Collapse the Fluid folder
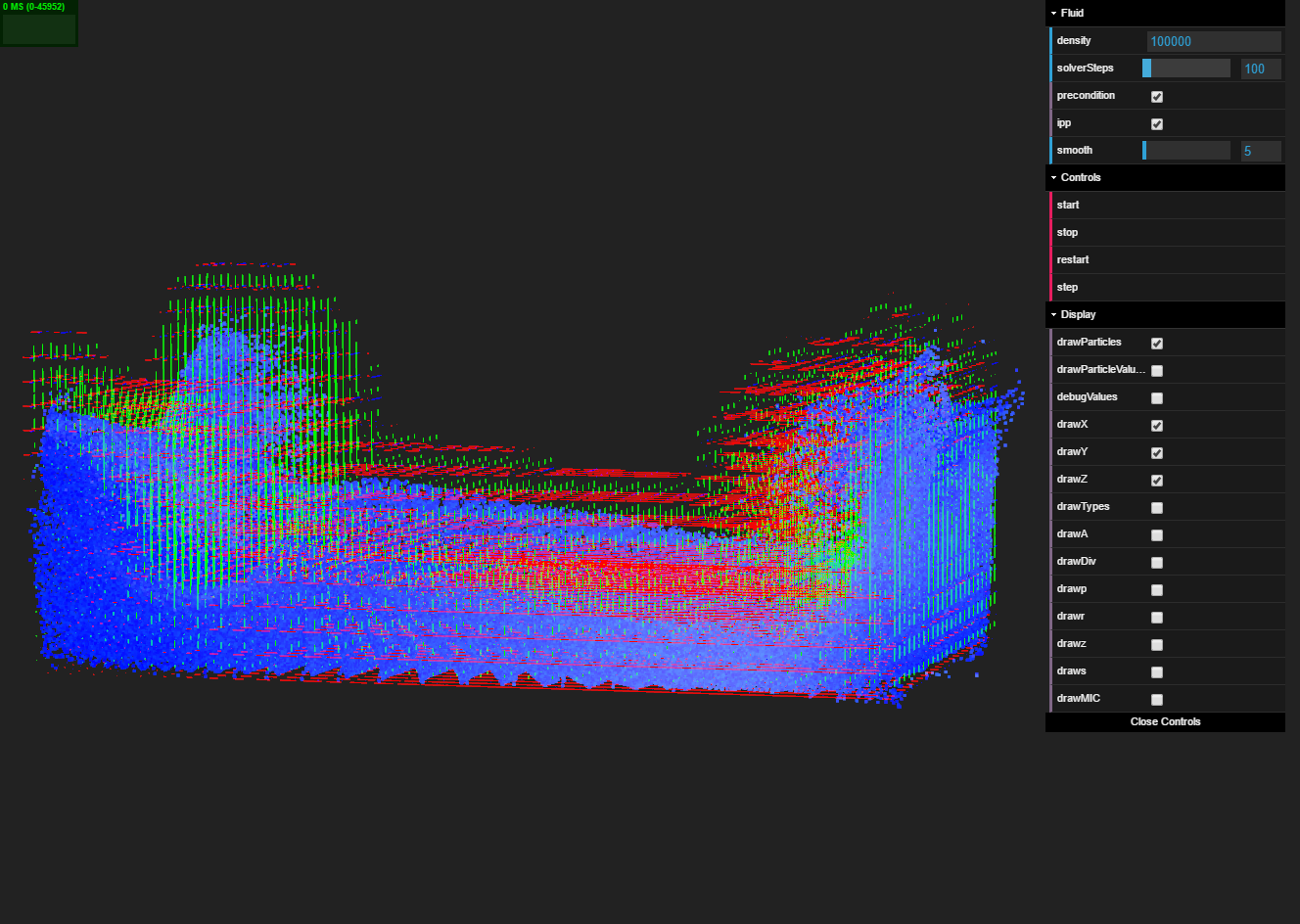 pos(1165,13)
